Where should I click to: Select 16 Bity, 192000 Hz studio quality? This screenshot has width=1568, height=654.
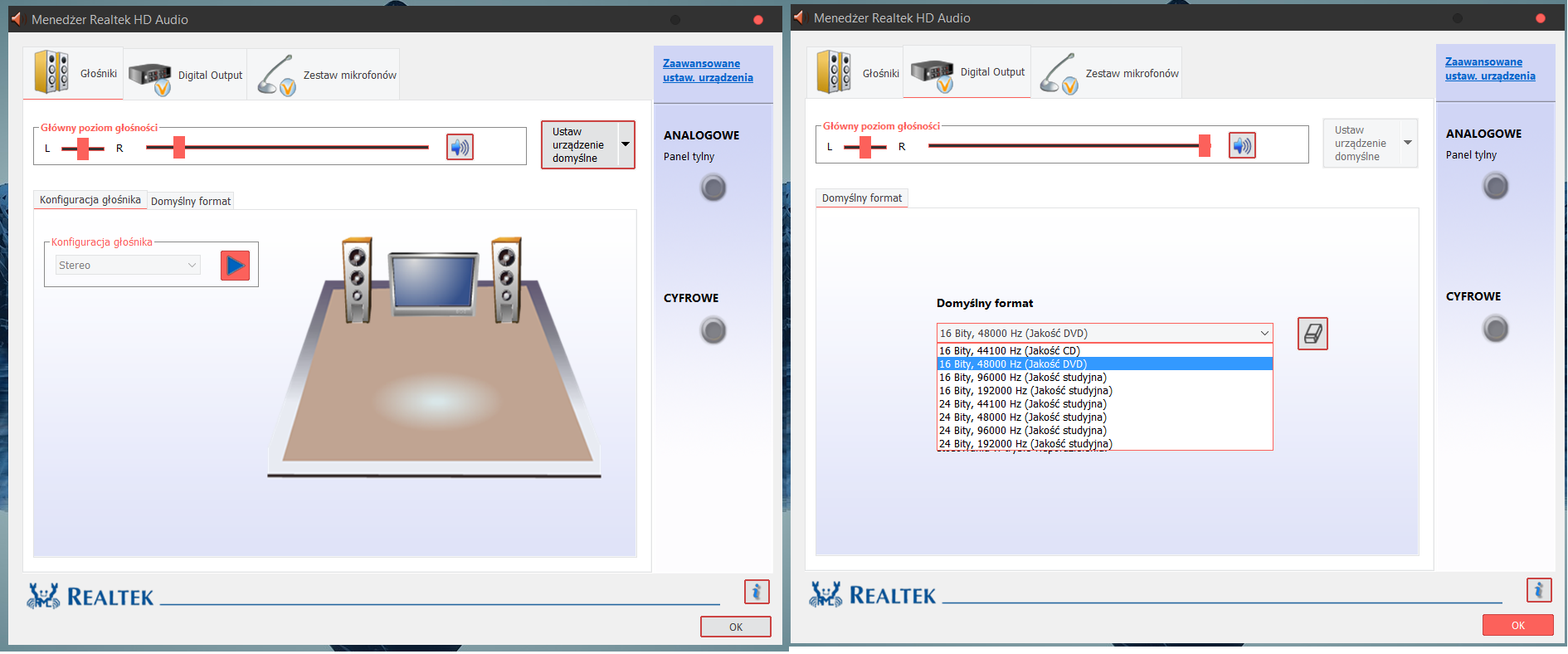[1104, 391]
